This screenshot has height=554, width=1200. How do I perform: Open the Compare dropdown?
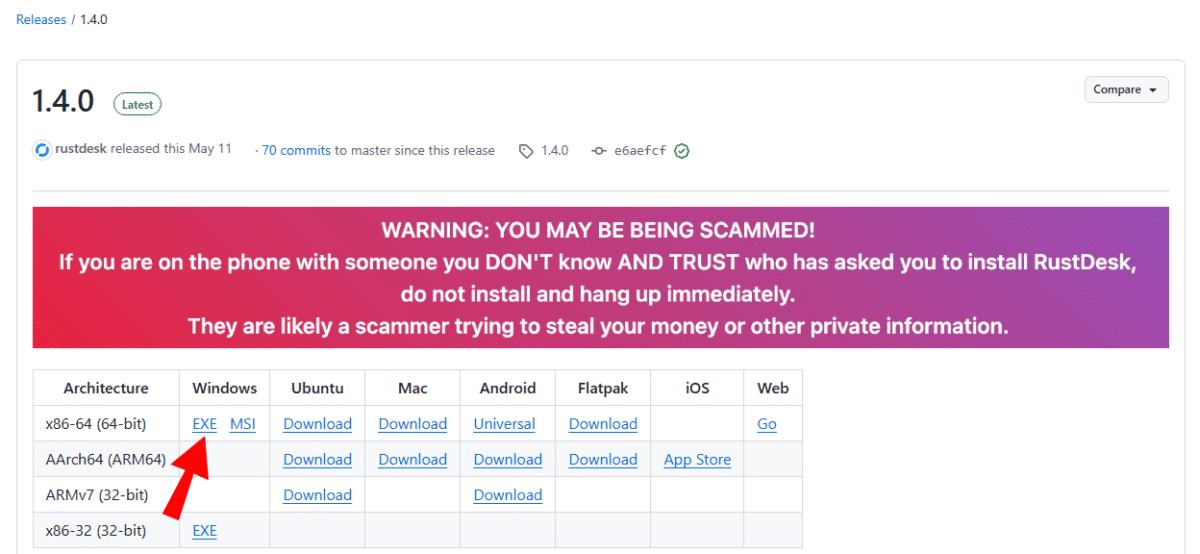point(1126,90)
